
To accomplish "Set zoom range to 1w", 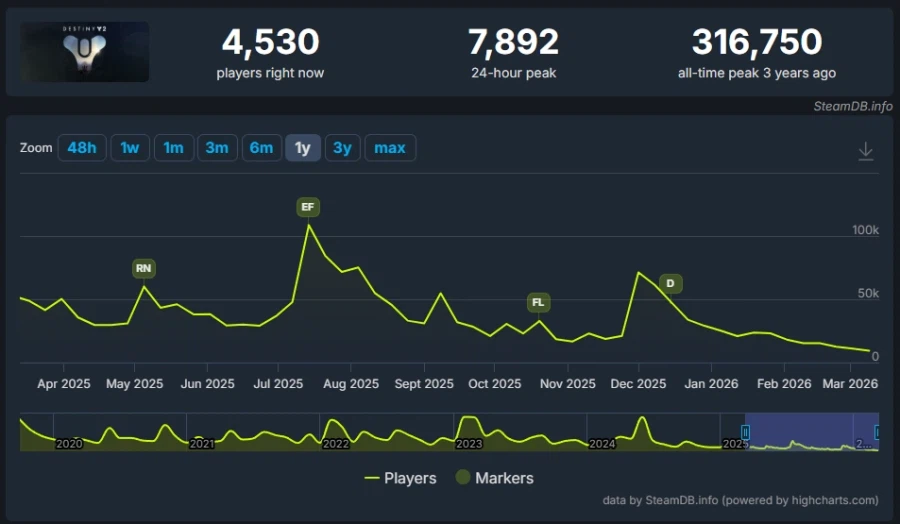I will pyautogui.click(x=130, y=148).
